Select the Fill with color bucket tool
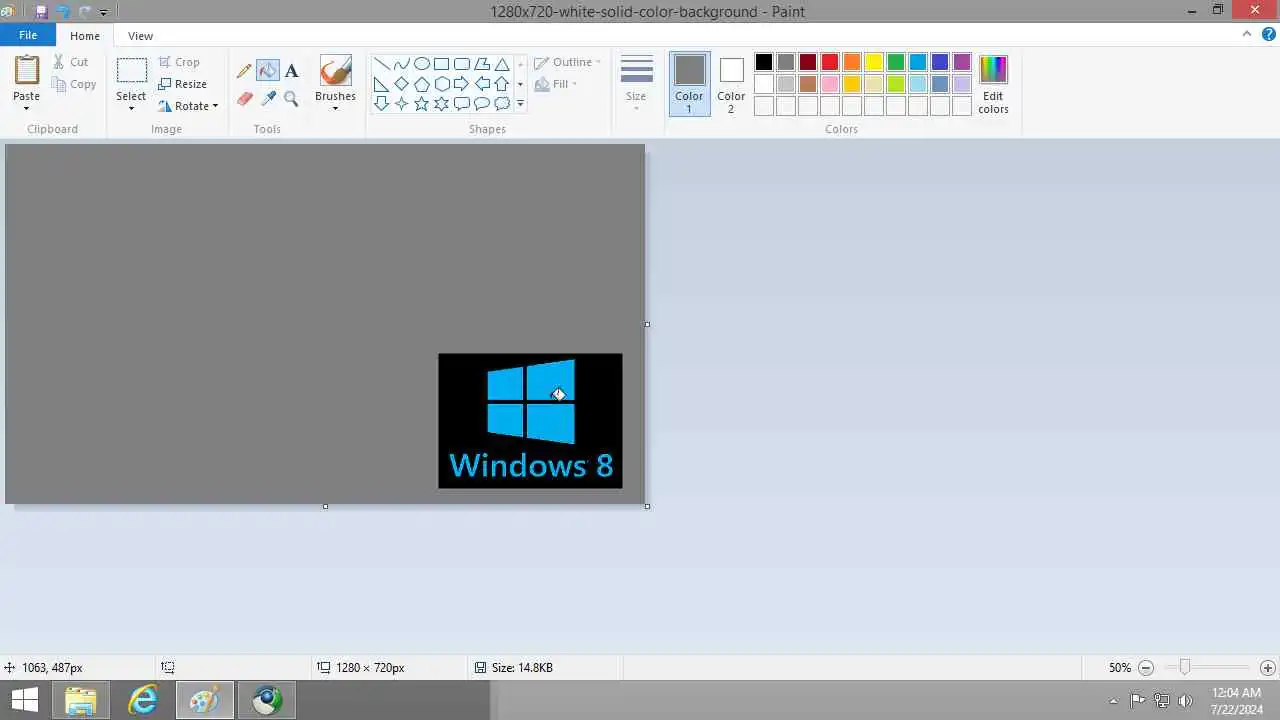 [x=267, y=71]
